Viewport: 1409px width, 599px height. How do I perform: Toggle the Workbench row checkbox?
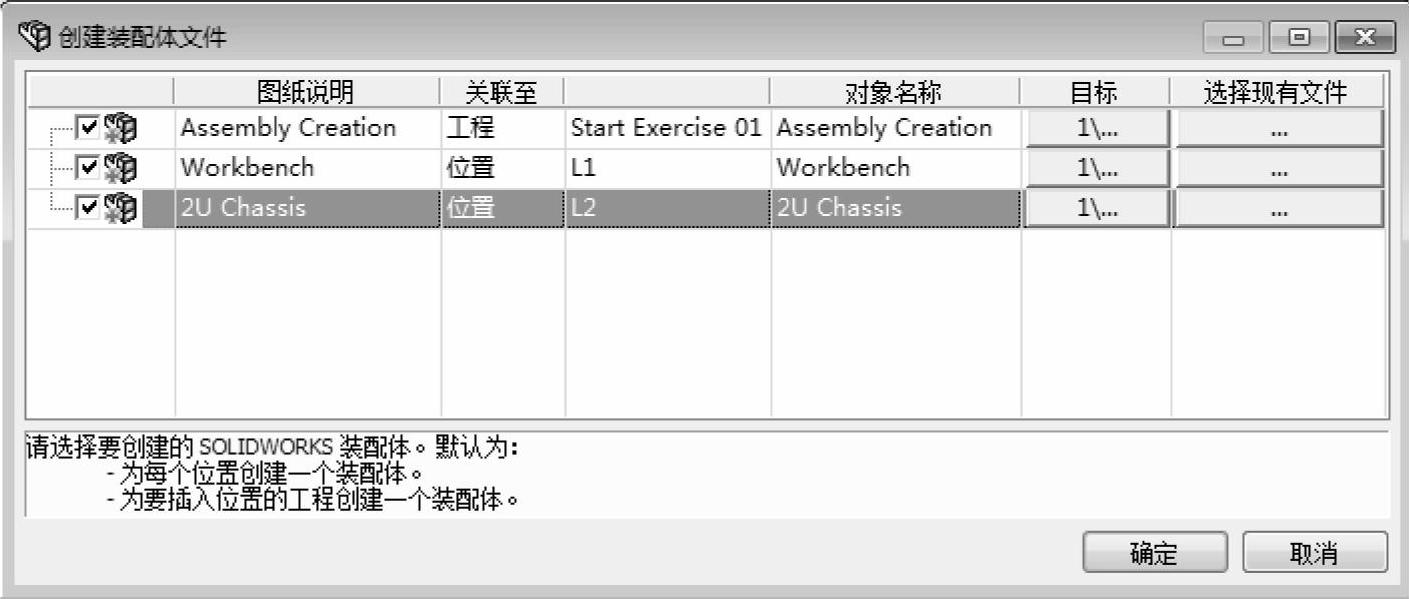pyautogui.click(x=87, y=168)
